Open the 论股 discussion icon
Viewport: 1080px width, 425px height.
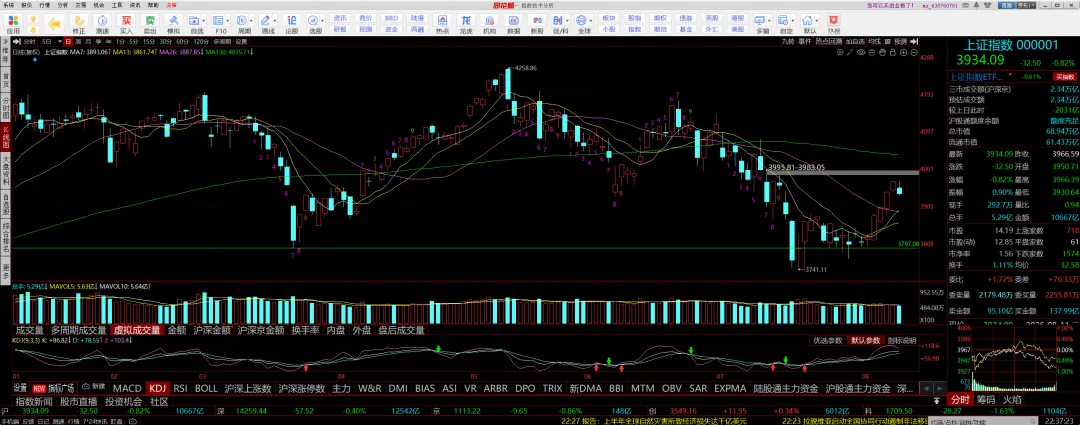click(x=291, y=23)
